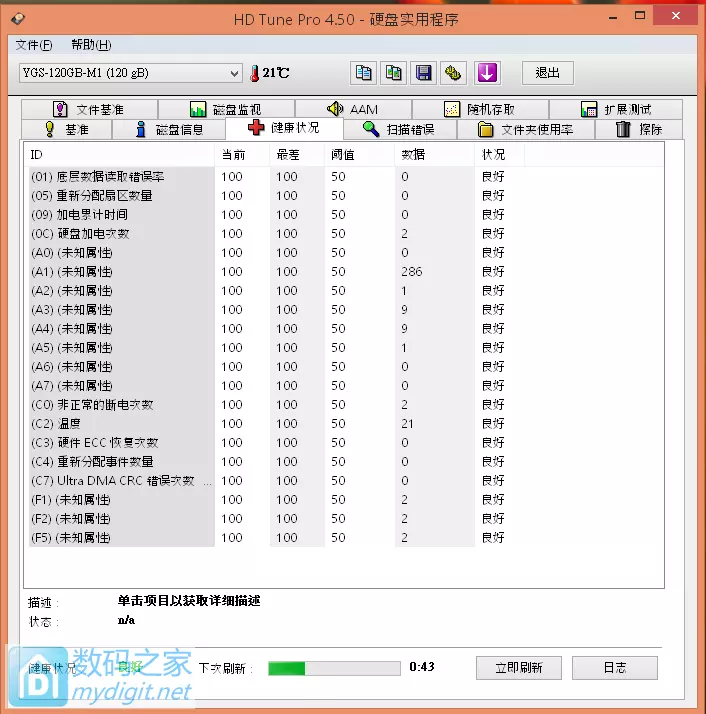Screen dimensions: 706x714
Task: Switch to the 擦除 tab
Action: (639, 129)
